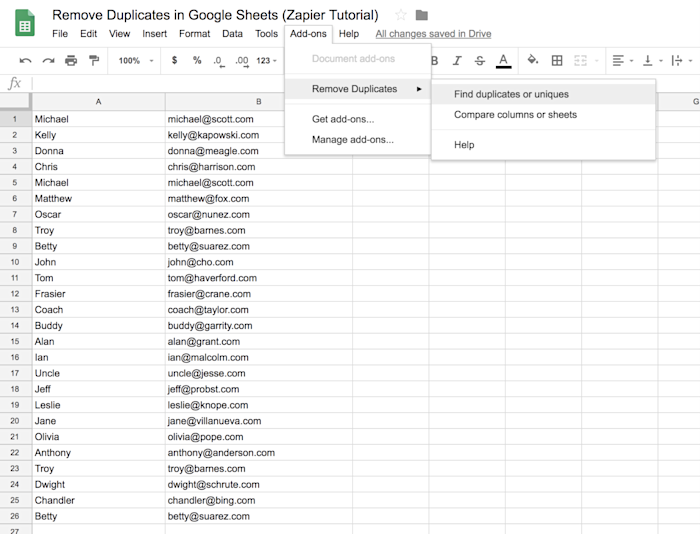Image resolution: width=700 pixels, height=534 pixels.
Task: Click the merge cells icon
Action: pos(580,60)
